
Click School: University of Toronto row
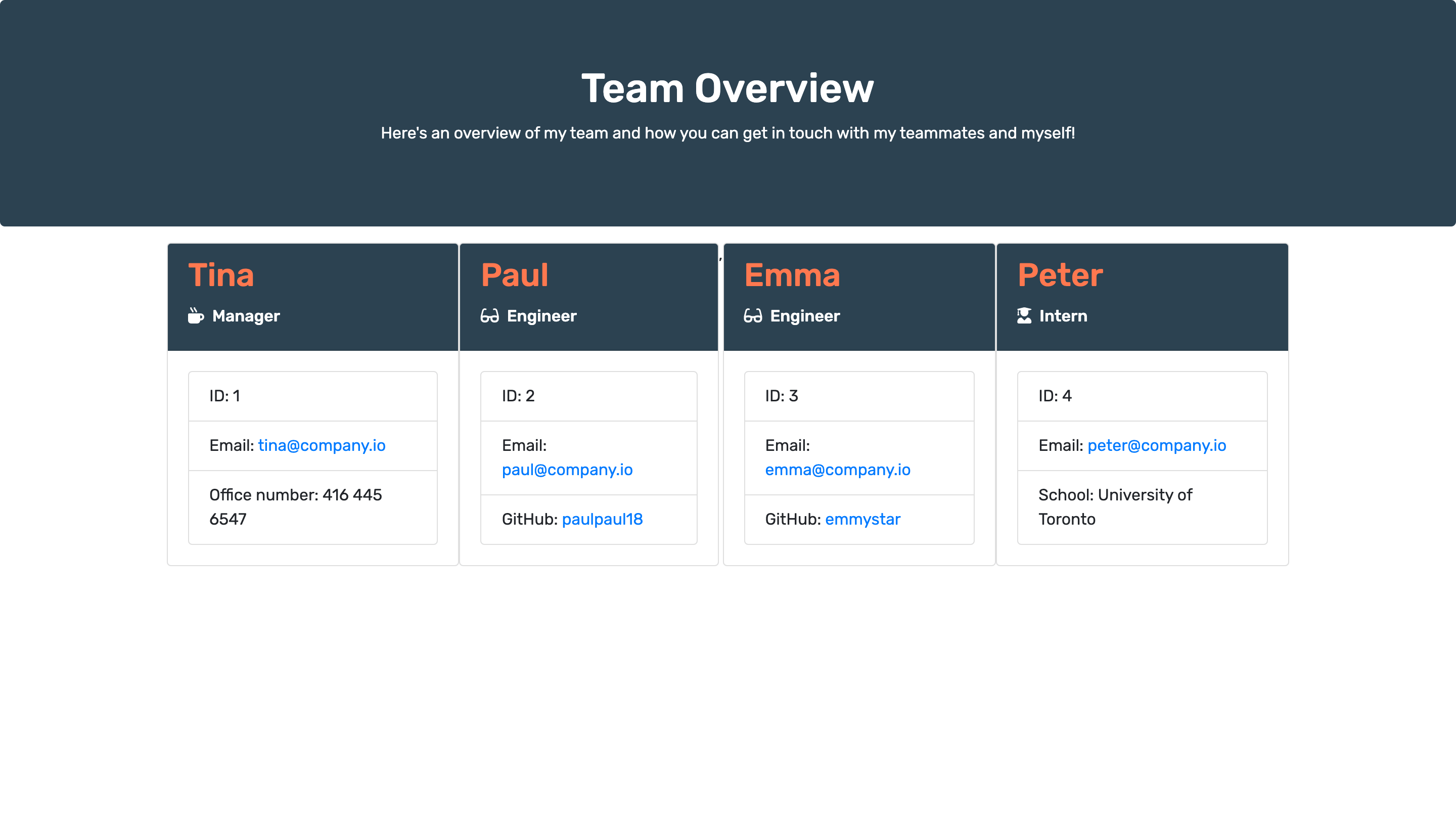click(1142, 507)
